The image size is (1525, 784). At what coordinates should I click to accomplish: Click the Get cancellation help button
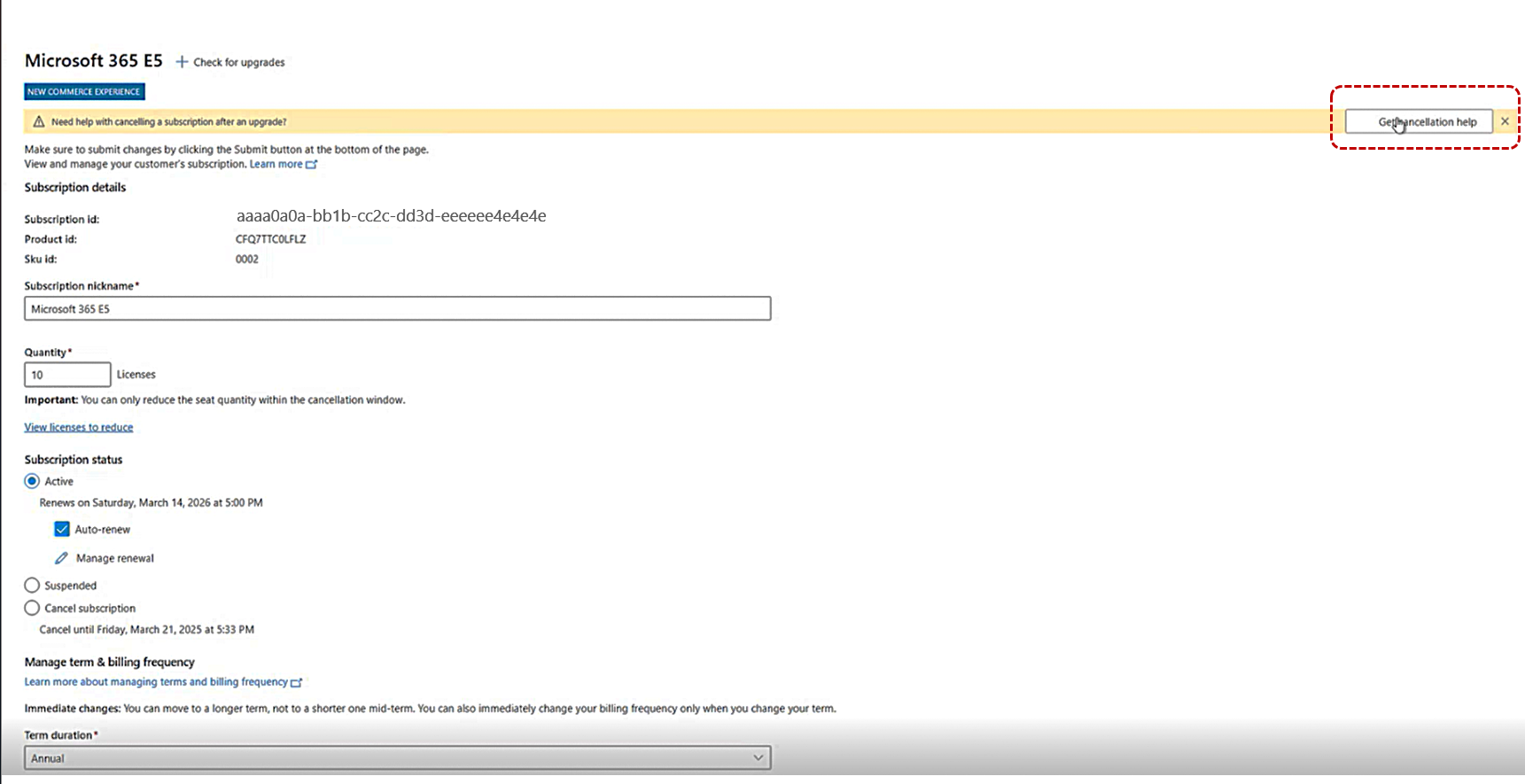click(x=1419, y=121)
